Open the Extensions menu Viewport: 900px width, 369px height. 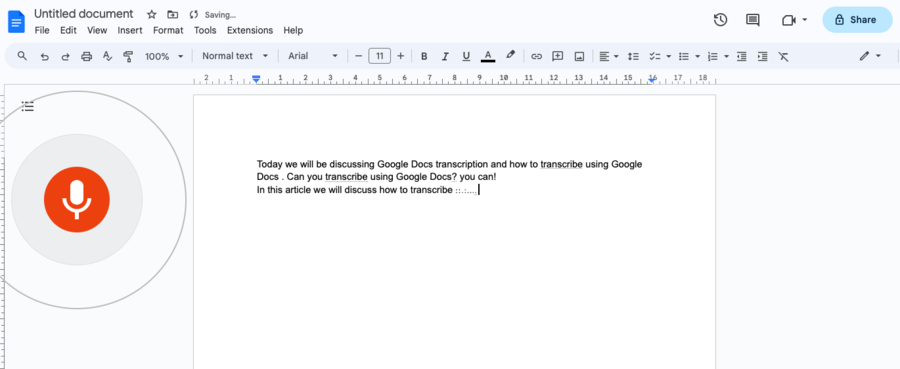click(250, 30)
